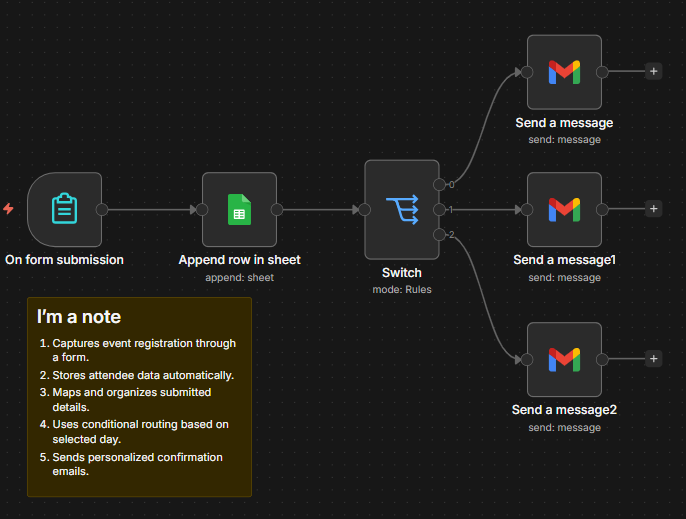Select the "I'm a note" heading
This screenshot has height=519, width=686.
click(79, 317)
